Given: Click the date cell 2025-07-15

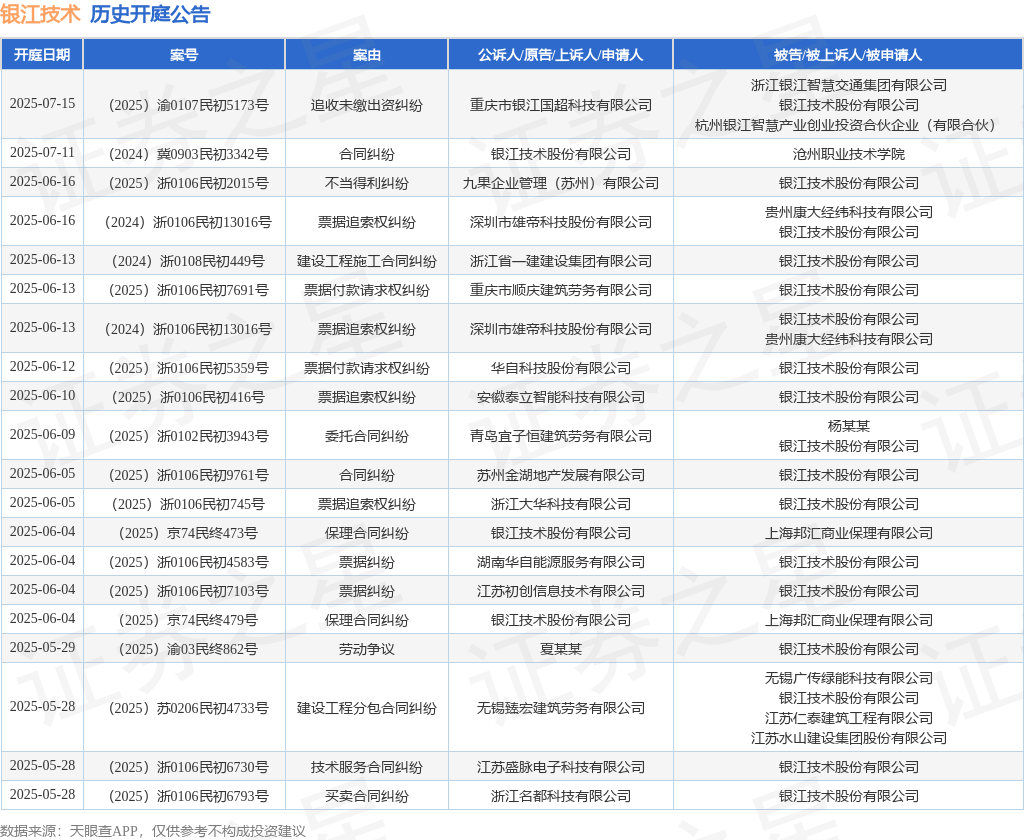Looking at the screenshot, I should 42,104.
